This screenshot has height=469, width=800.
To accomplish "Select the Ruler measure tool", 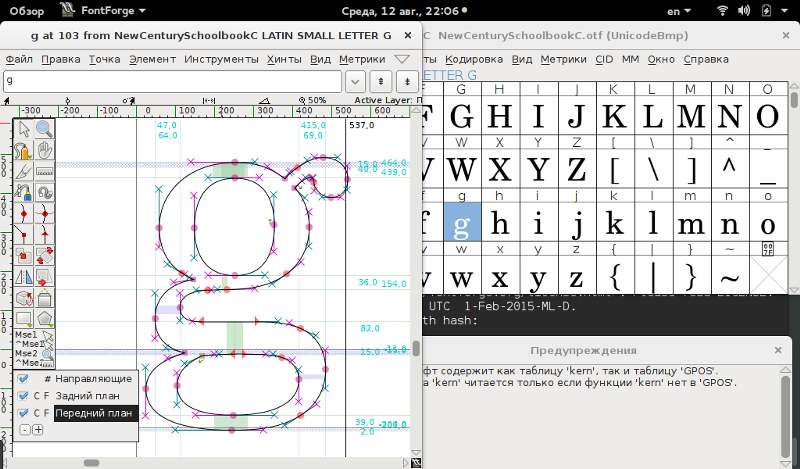I will [x=44, y=171].
